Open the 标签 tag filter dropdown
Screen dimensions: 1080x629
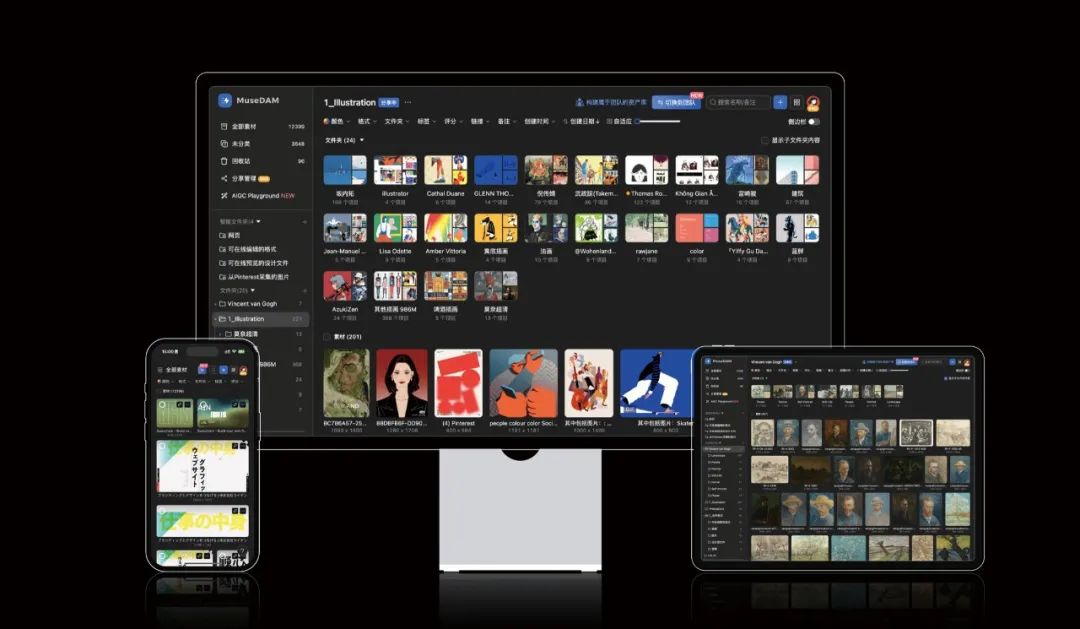click(x=427, y=121)
